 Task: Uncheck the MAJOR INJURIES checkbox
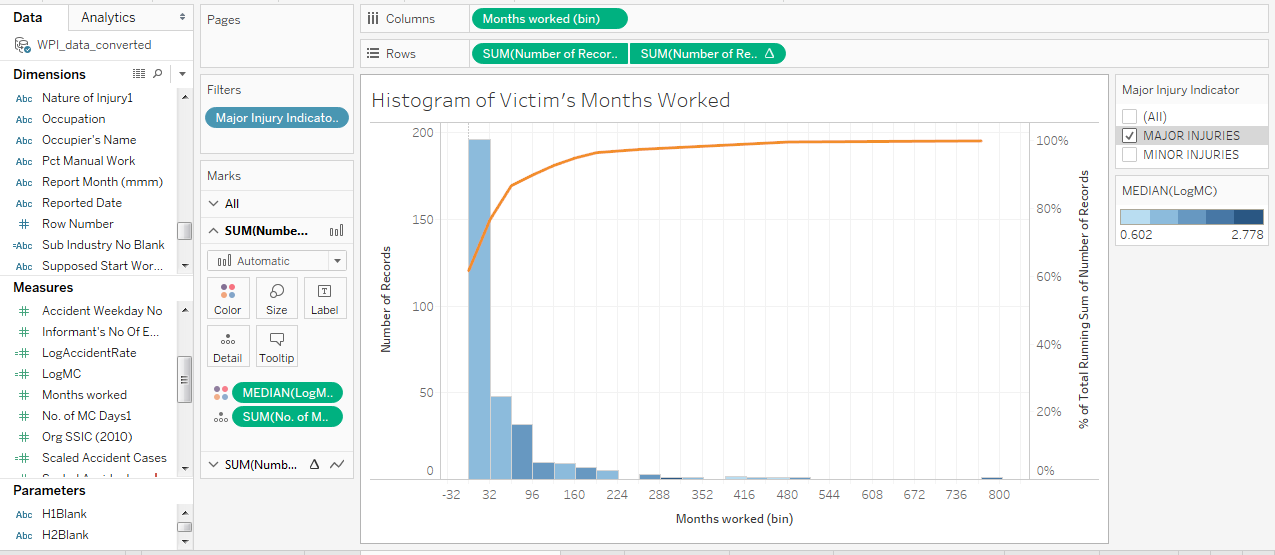click(x=1129, y=136)
